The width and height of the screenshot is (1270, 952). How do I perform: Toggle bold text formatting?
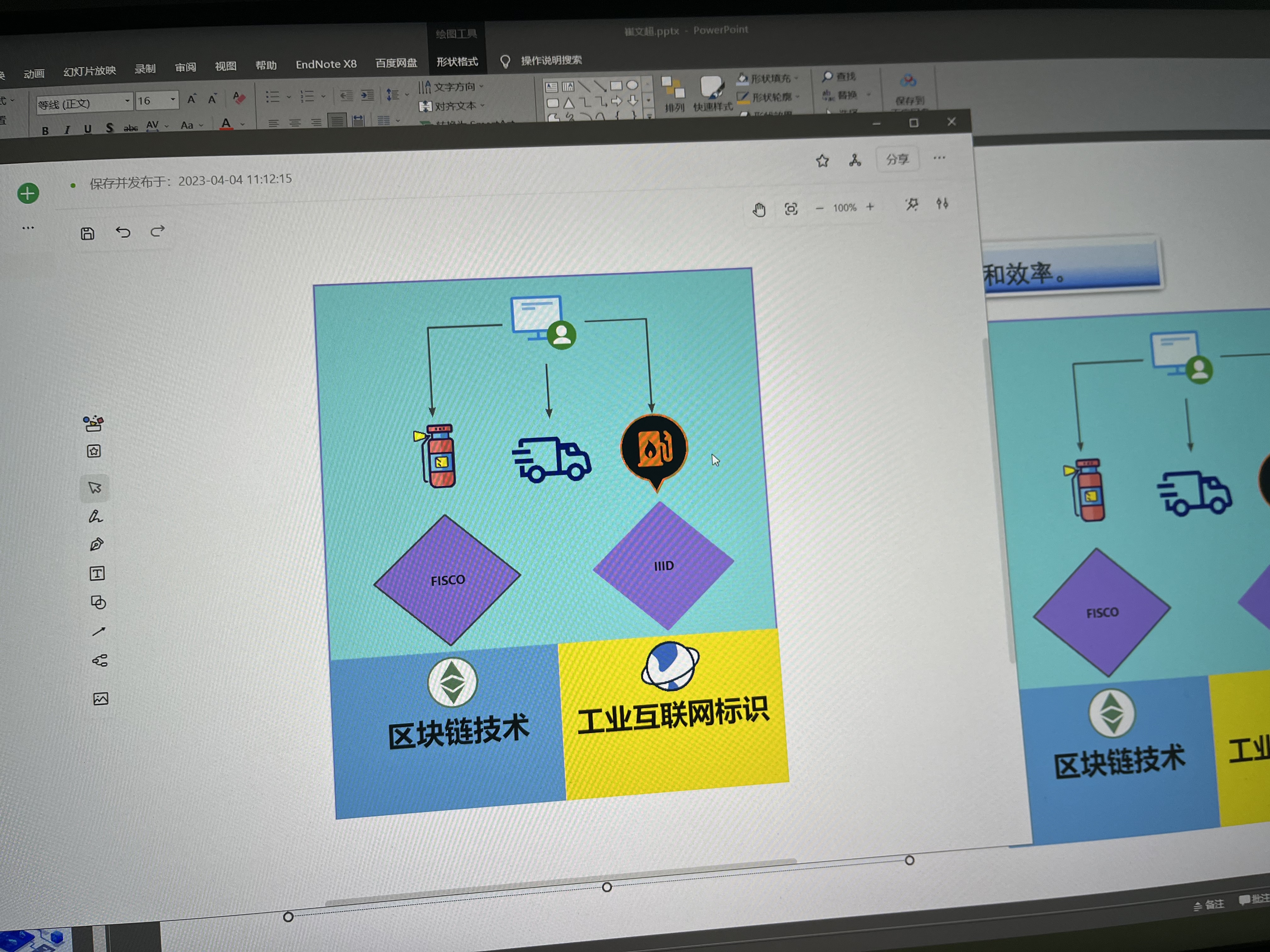[45, 131]
